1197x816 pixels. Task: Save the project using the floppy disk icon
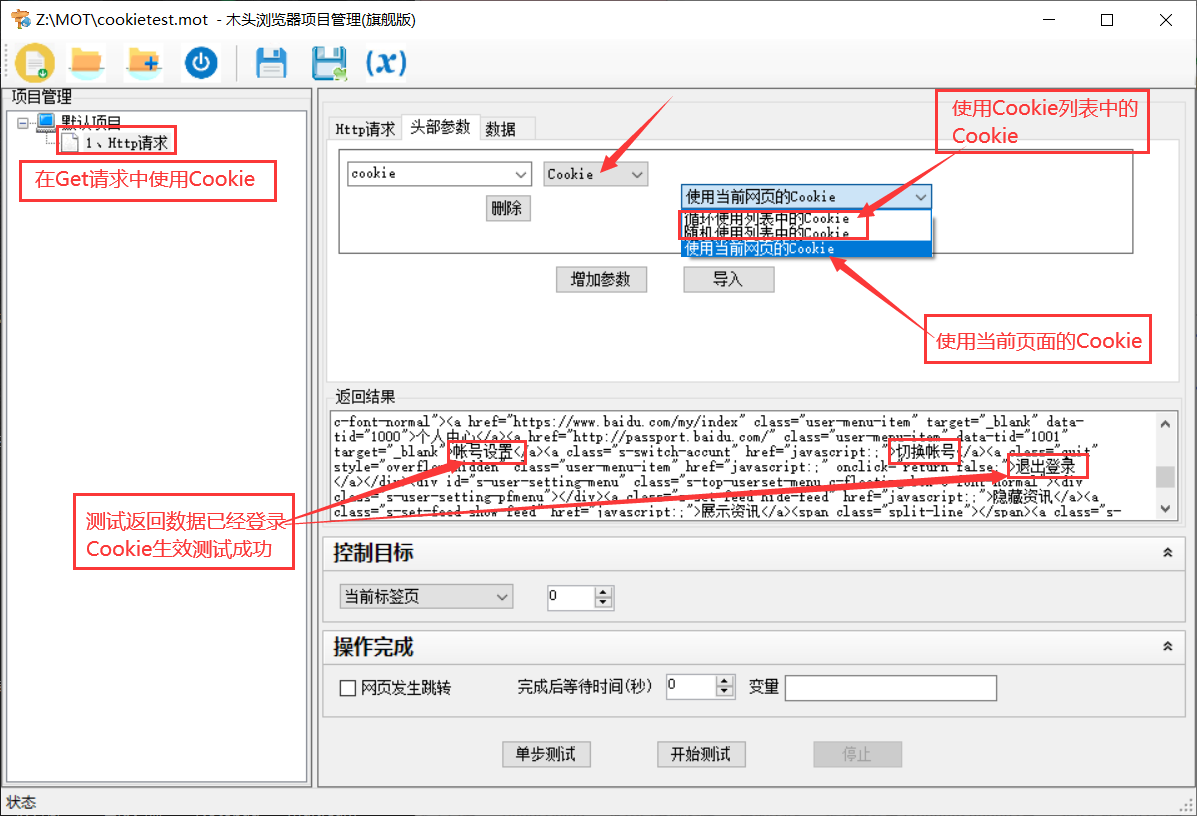271,62
